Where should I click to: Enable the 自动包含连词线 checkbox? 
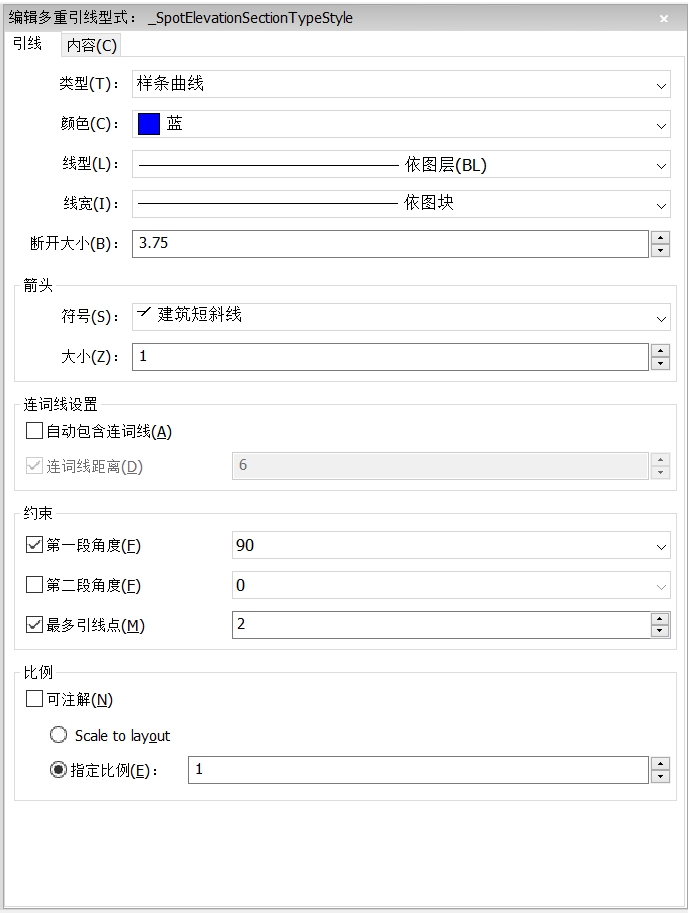(x=34, y=431)
